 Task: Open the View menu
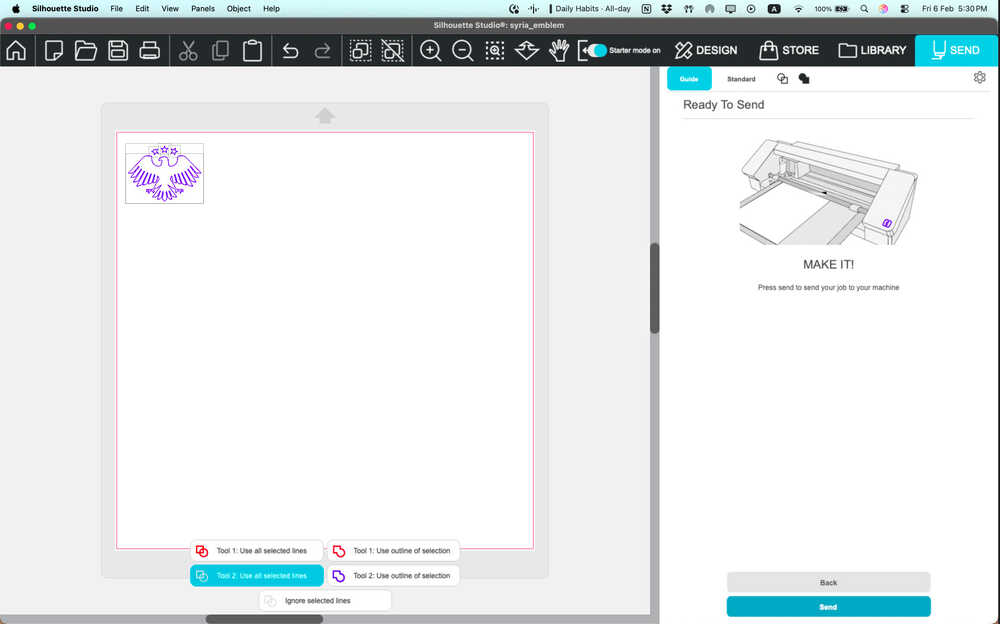pyautogui.click(x=170, y=9)
